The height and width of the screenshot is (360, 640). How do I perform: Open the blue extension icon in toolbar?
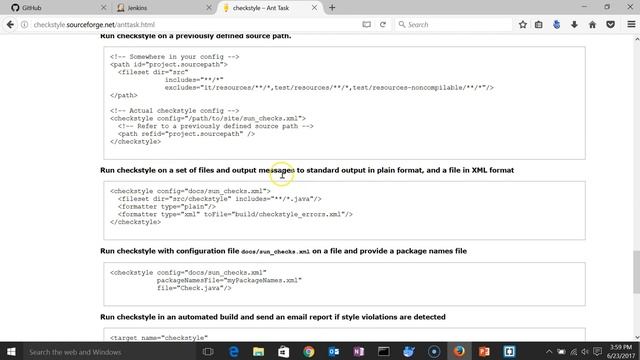[x=556, y=24]
